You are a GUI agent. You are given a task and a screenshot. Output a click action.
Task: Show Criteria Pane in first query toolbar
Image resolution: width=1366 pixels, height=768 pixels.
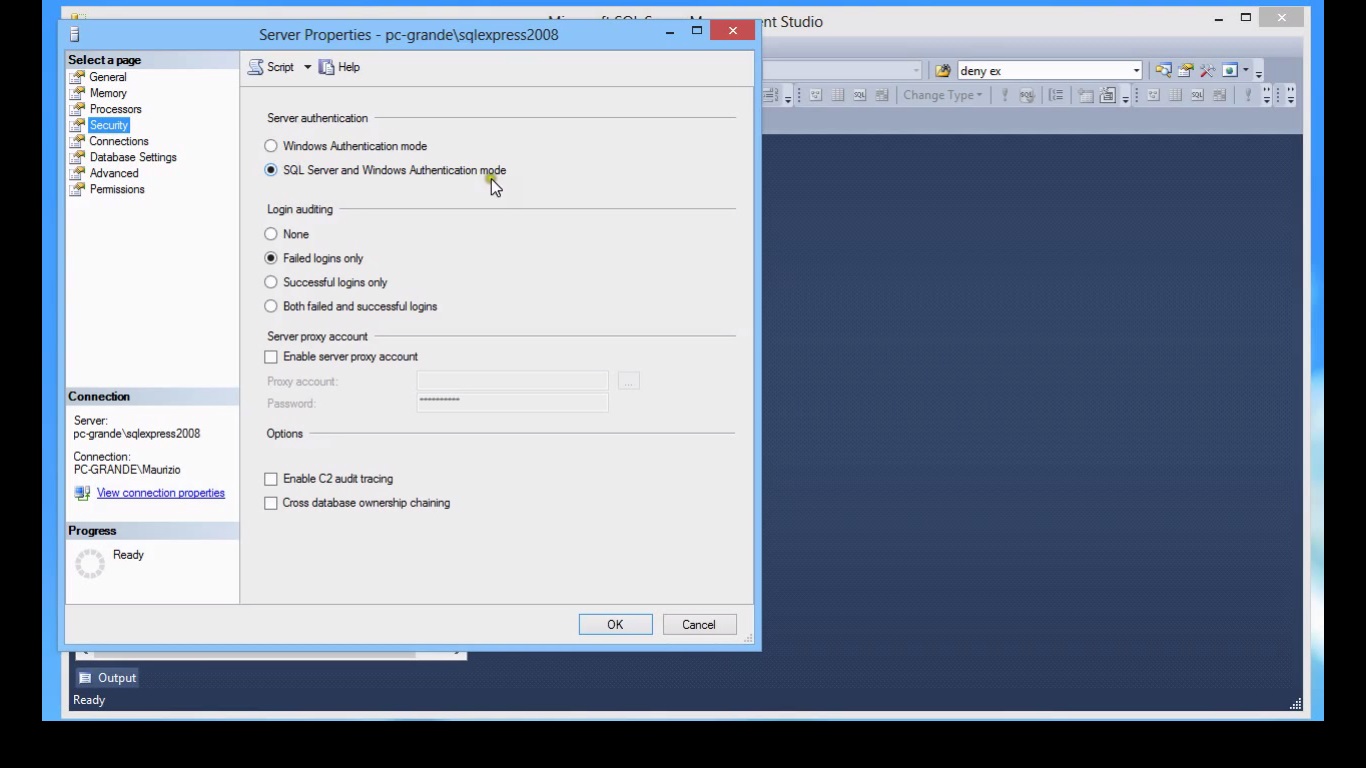(837, 95)
